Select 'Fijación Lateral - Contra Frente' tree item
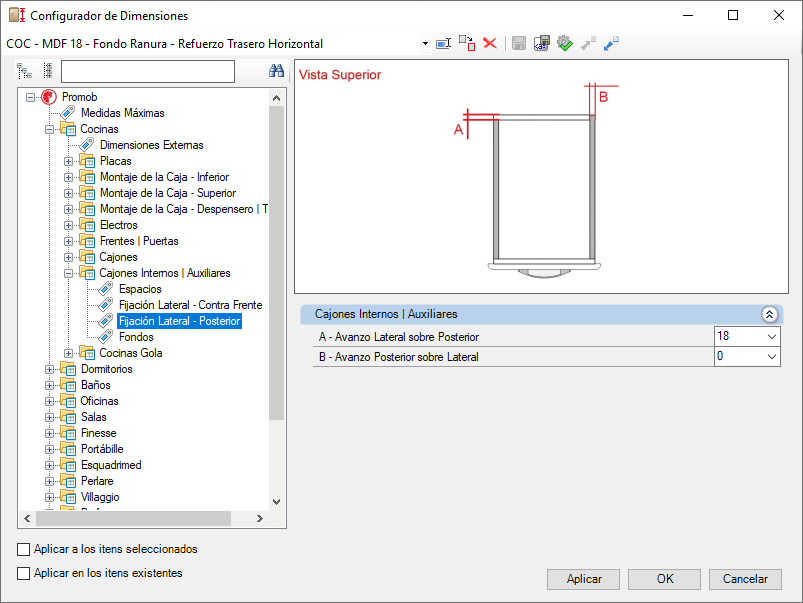Image resolution: width=803 pixels, height=603 pixels. [x=191, y=305]
